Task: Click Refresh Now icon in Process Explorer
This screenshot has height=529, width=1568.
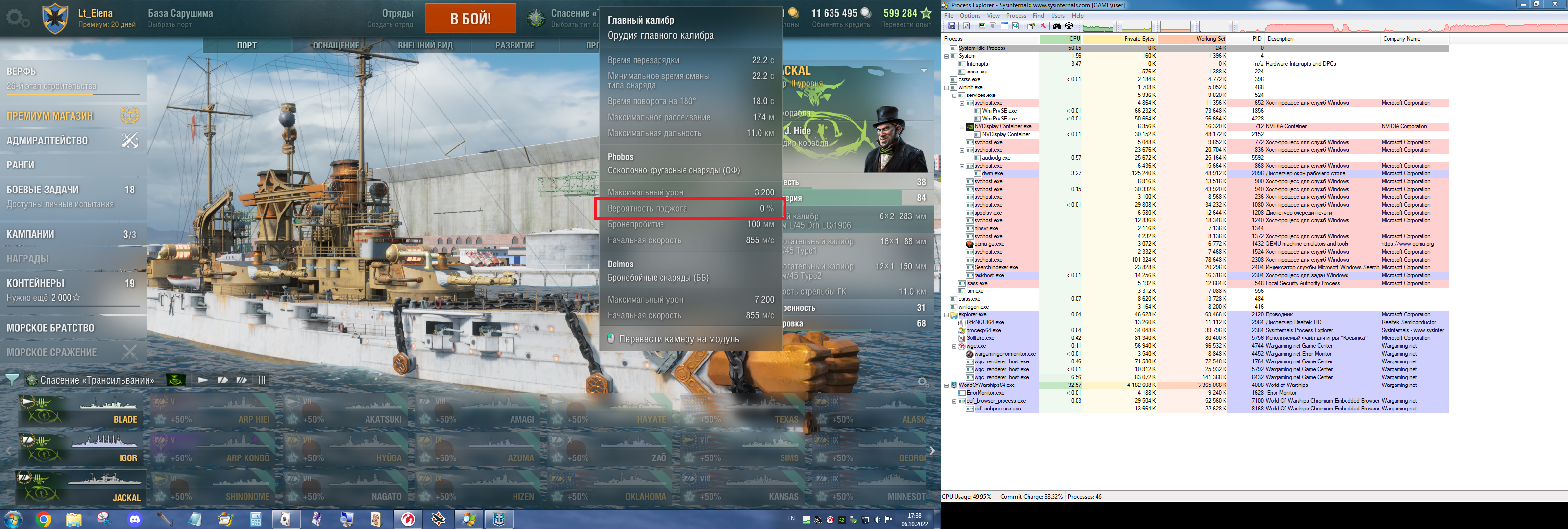Action: click(x=967, y=26)
